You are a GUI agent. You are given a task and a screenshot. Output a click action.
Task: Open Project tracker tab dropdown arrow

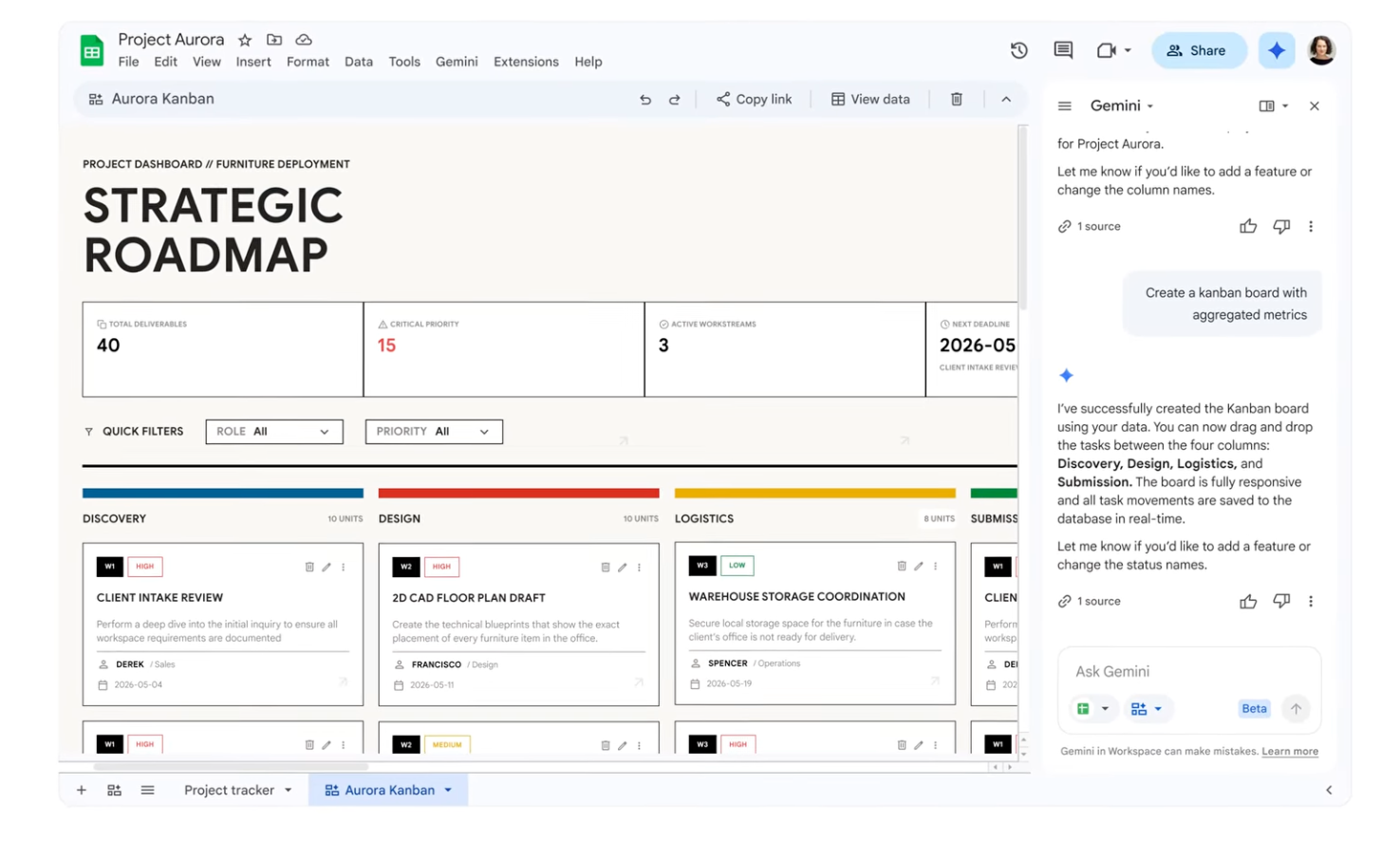(x=288, y=790)
